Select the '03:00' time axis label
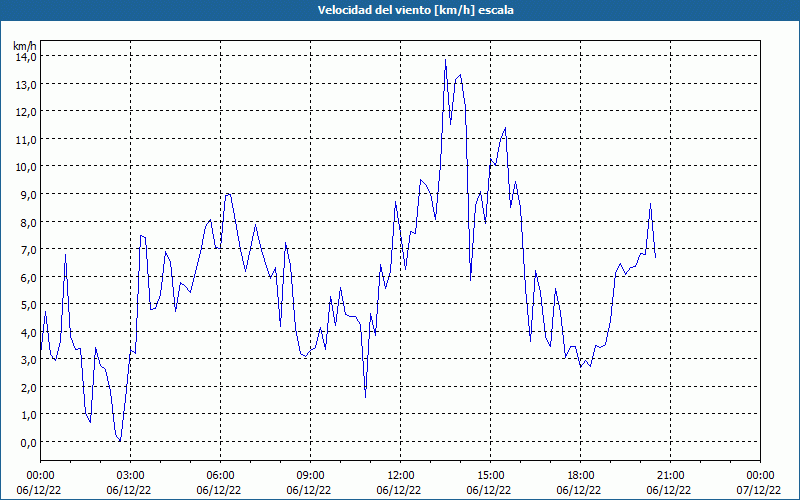The image size is (800, 500). point(130,476)
